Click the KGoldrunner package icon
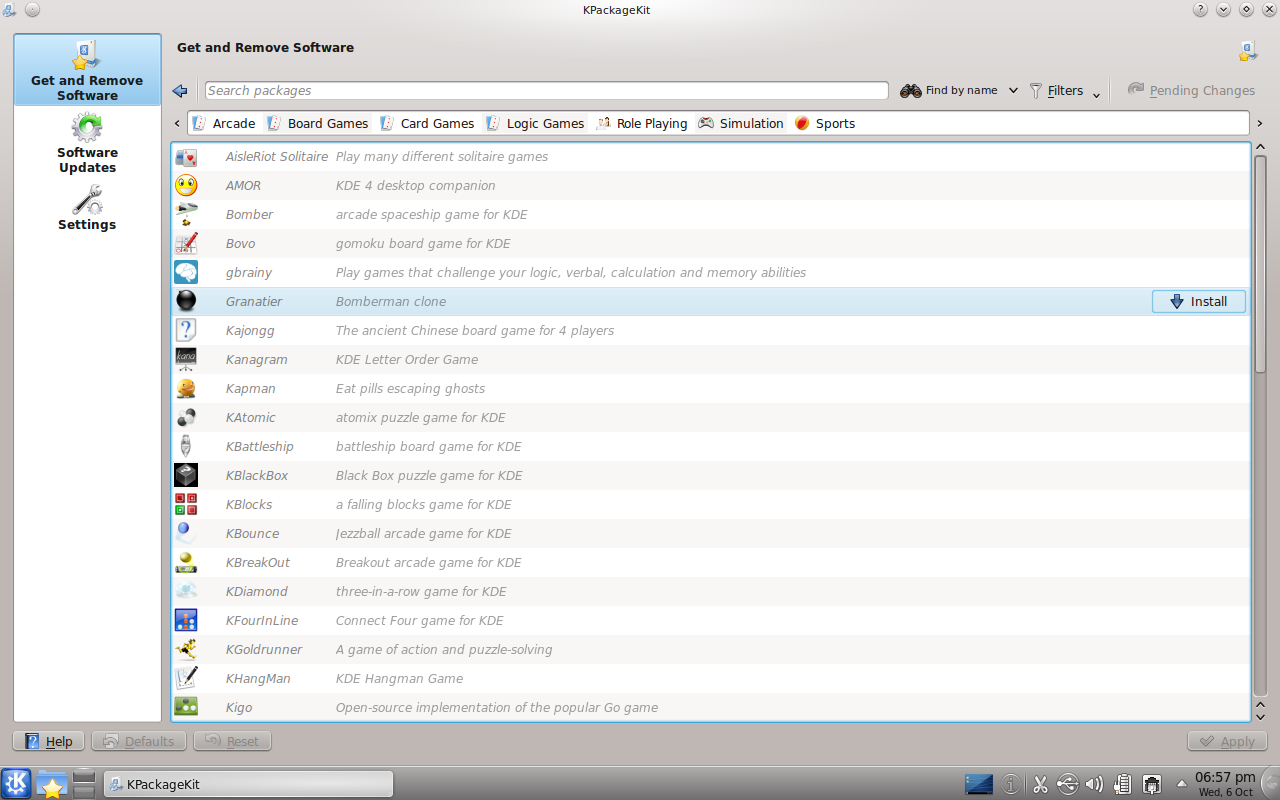The height and width of the screenshot is (800, 1280). 186,650
